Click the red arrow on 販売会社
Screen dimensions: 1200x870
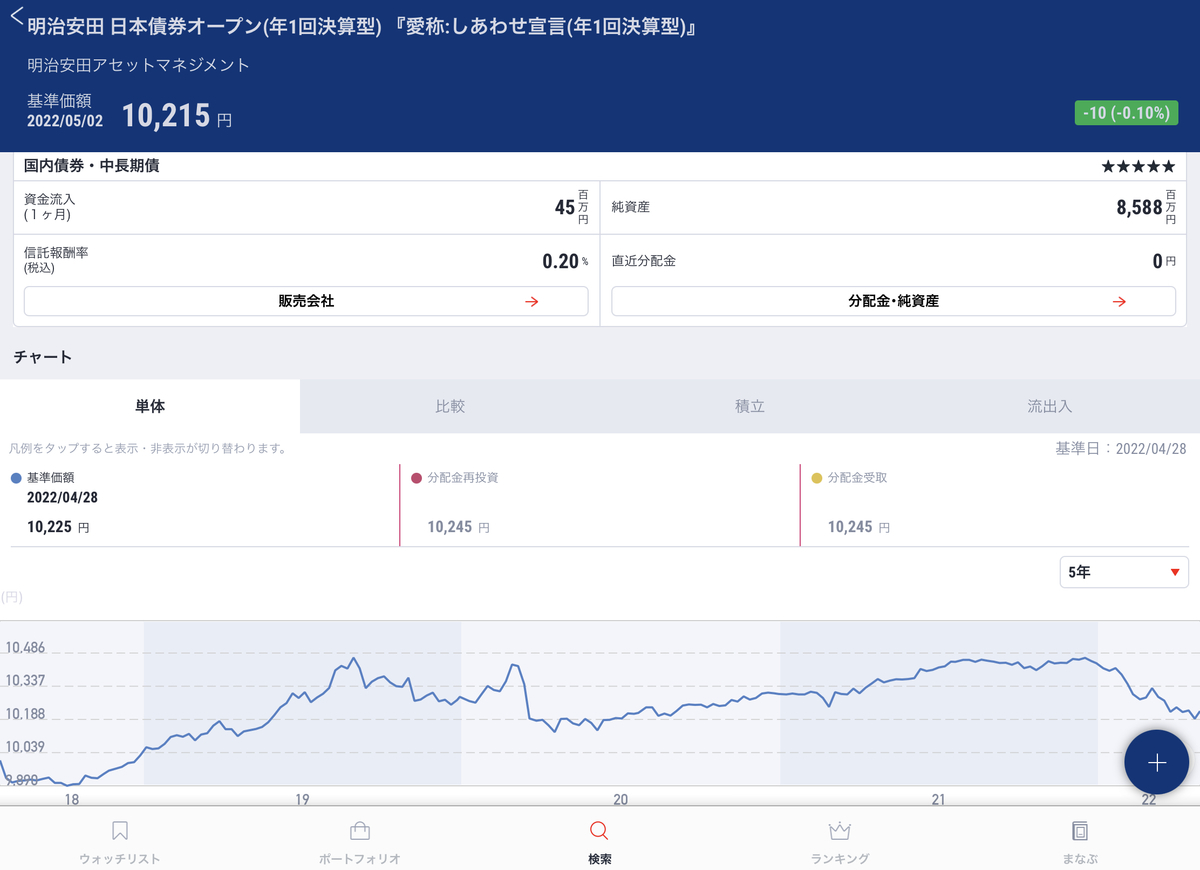(532, 301)
